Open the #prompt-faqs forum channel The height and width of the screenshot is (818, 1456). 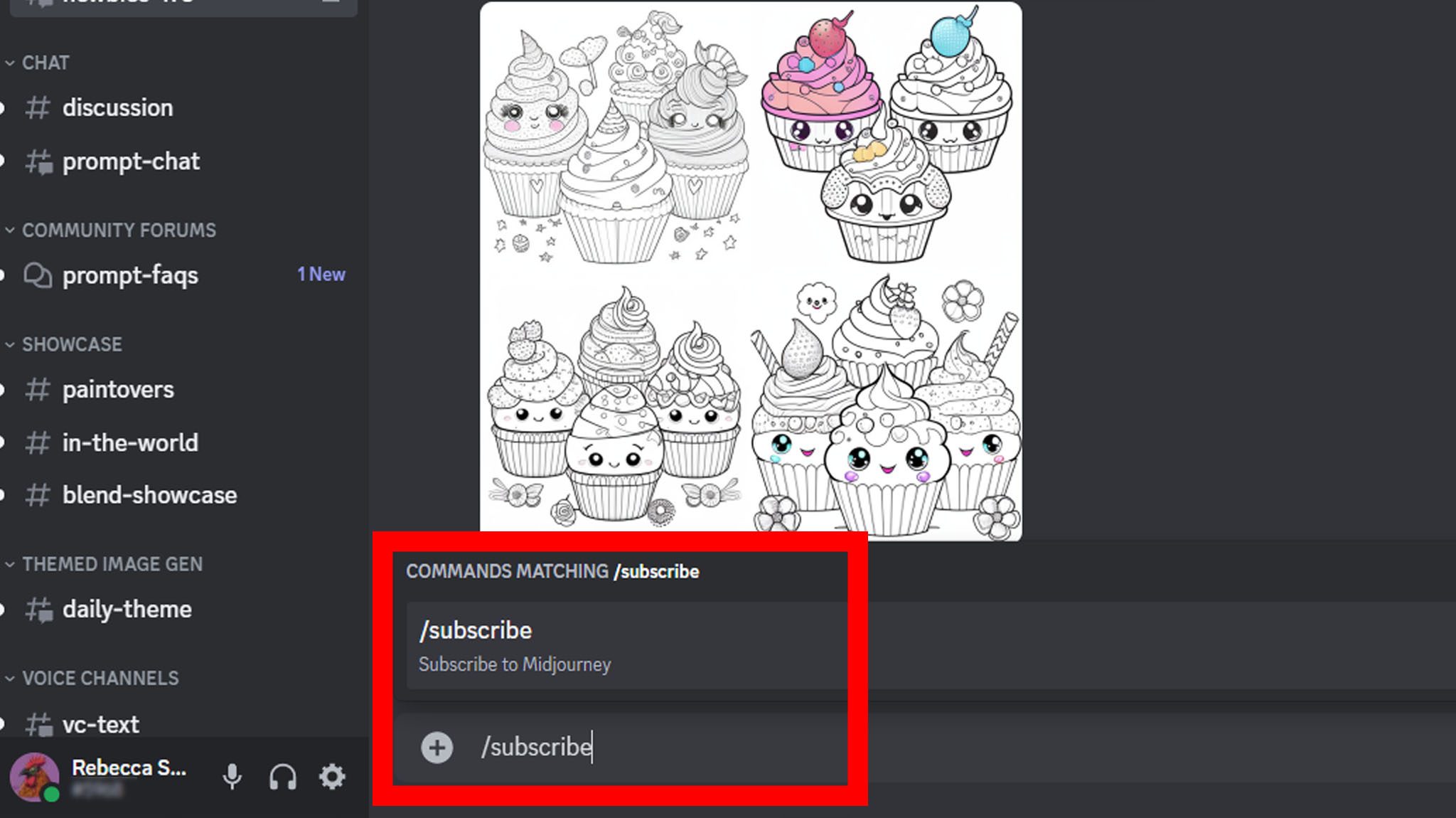point(130,275)
